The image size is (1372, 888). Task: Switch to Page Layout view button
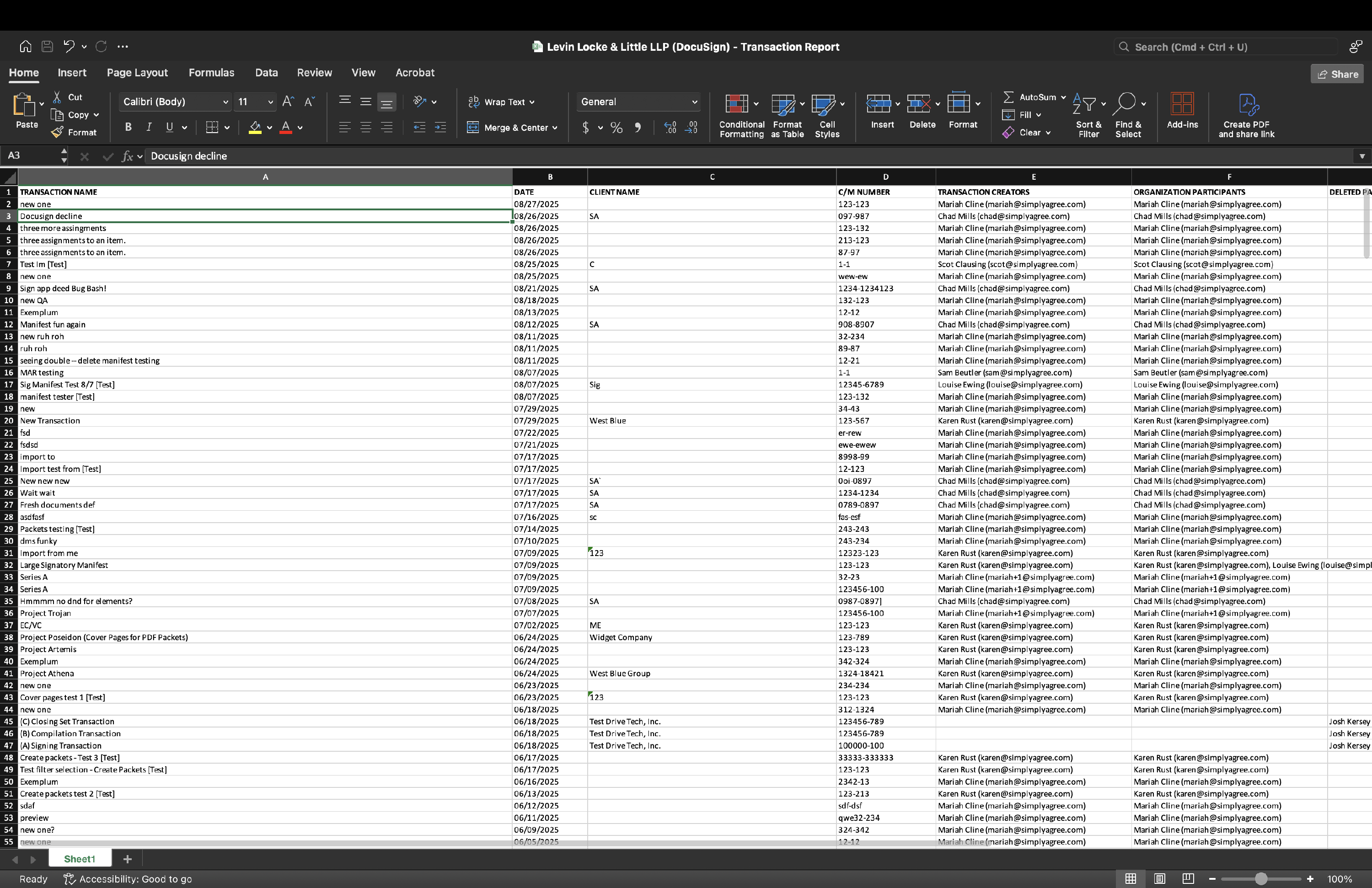[1159, 879]
